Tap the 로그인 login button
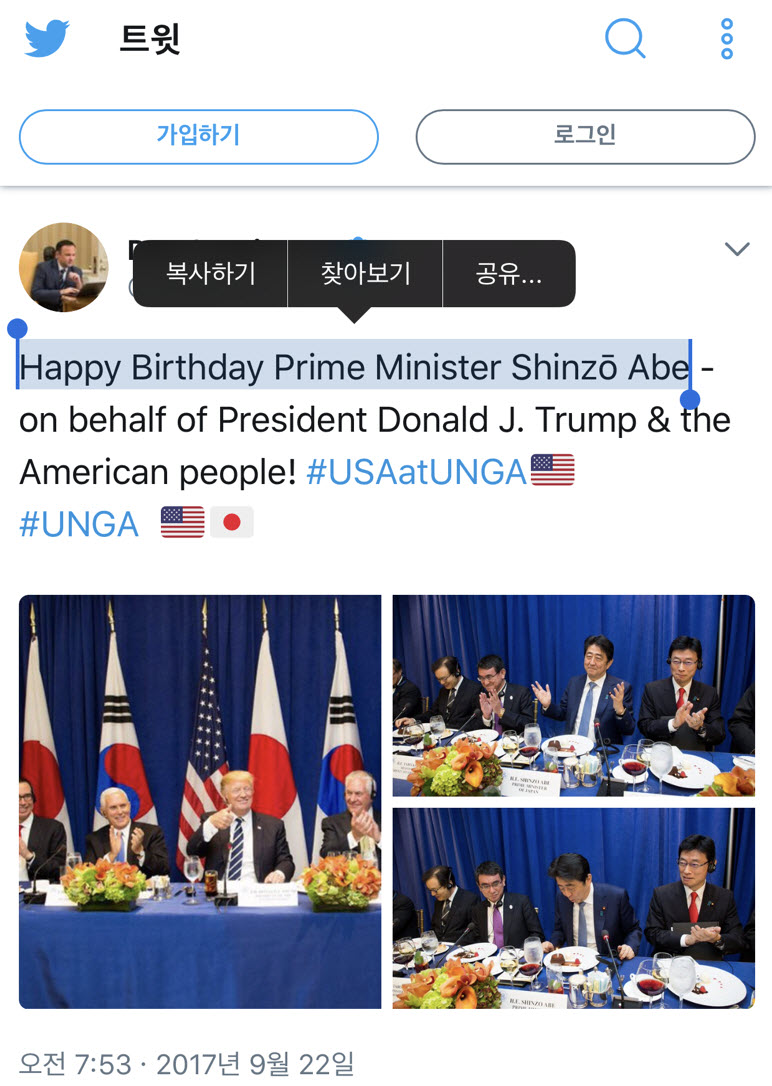The height and width of the screenshot is (1086, 772). coord(585,136)
